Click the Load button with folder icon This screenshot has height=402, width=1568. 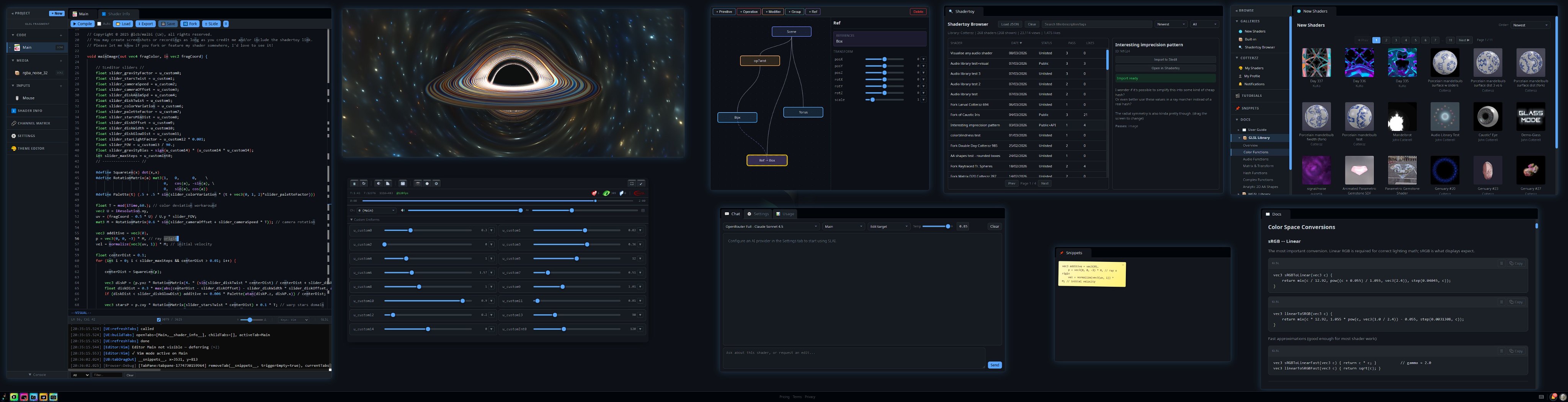tap(123, 24)
